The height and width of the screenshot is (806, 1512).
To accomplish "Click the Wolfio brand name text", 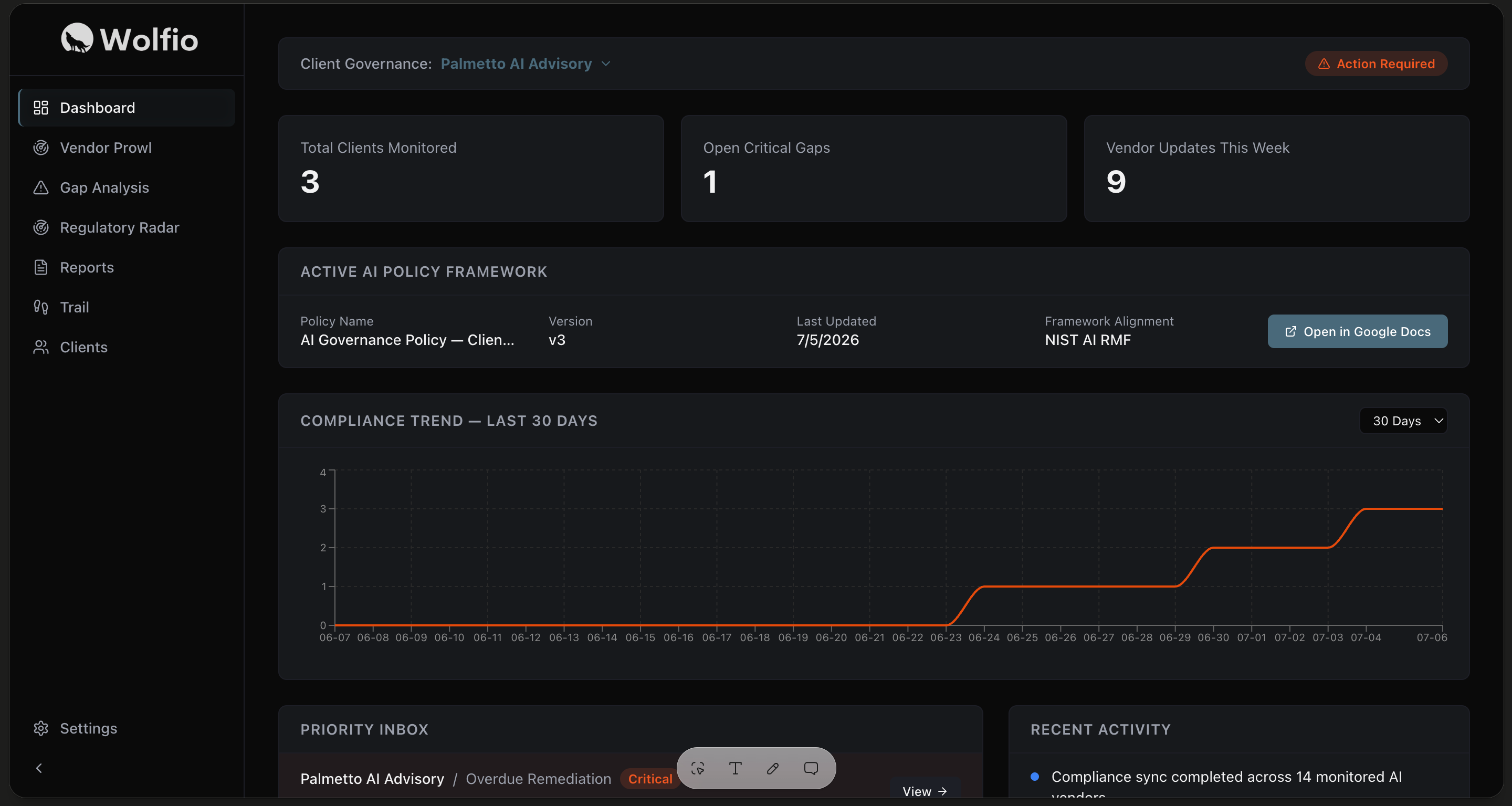I will pyautogui.click(x=149, y=39).
